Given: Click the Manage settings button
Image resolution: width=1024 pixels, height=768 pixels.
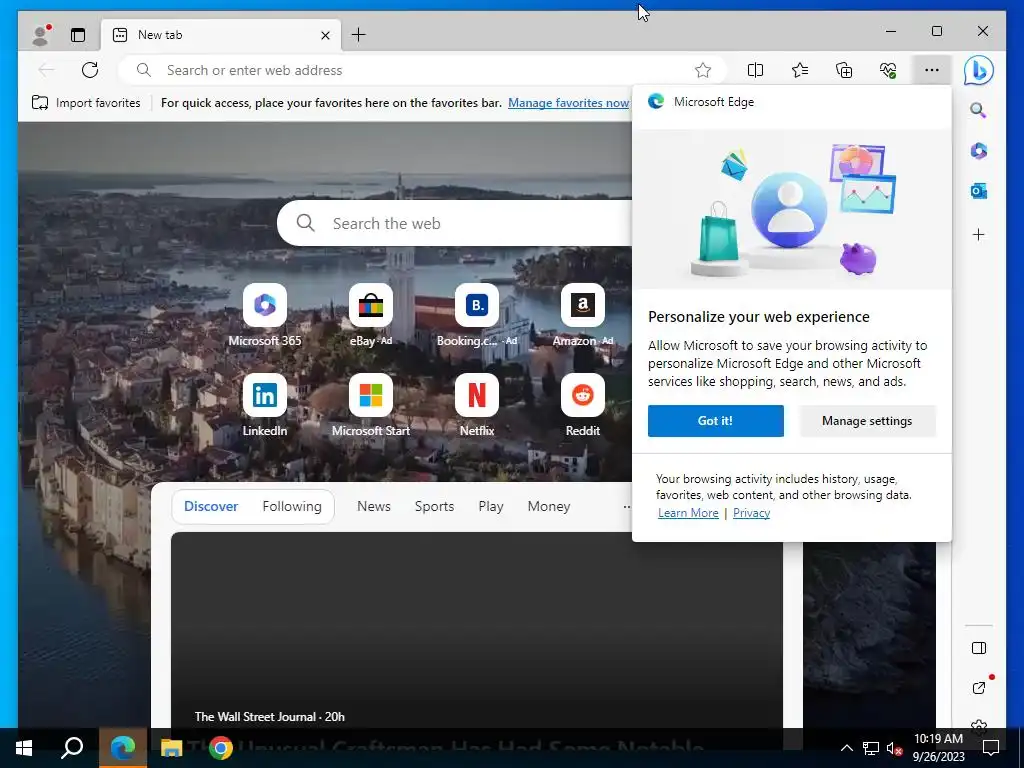Looking at the screenshot, I should click(867, 421).
